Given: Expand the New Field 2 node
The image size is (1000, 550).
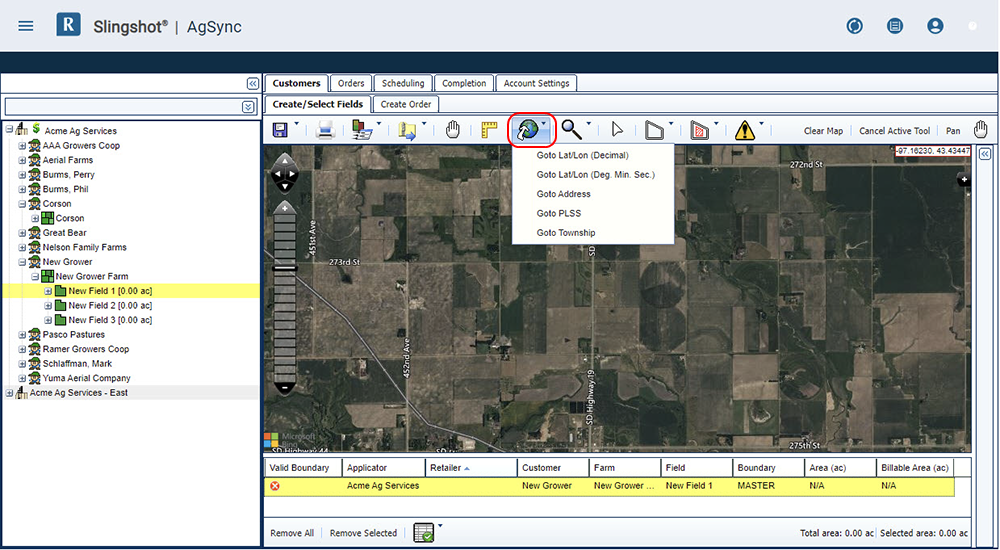Looking at the screenshot, I should pyautogui.click(x=48, y=306).
